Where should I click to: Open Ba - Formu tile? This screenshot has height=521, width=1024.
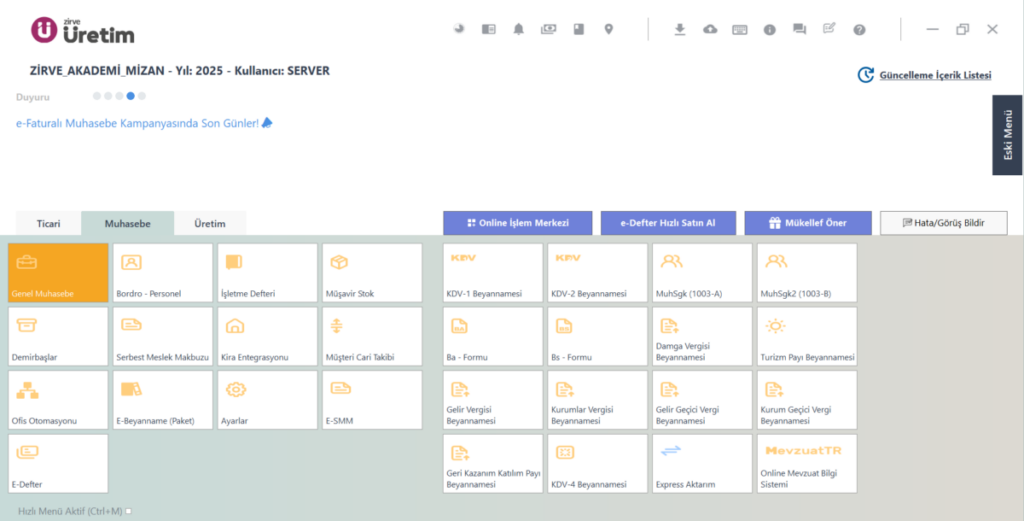[493, 336]
